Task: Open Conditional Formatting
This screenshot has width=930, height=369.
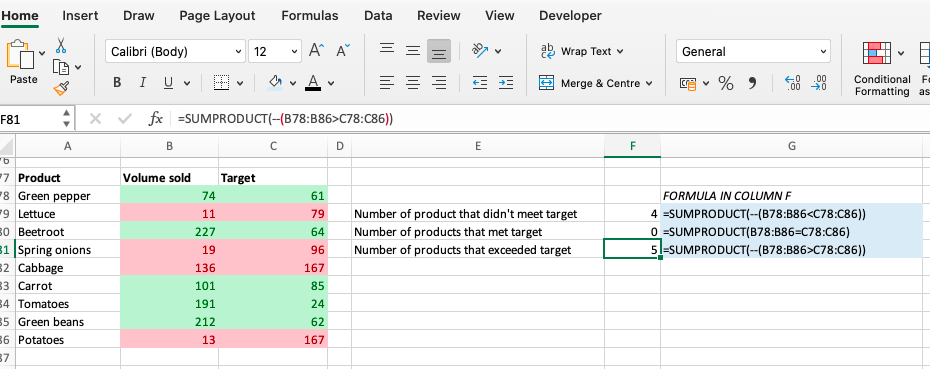Action: 882,69
